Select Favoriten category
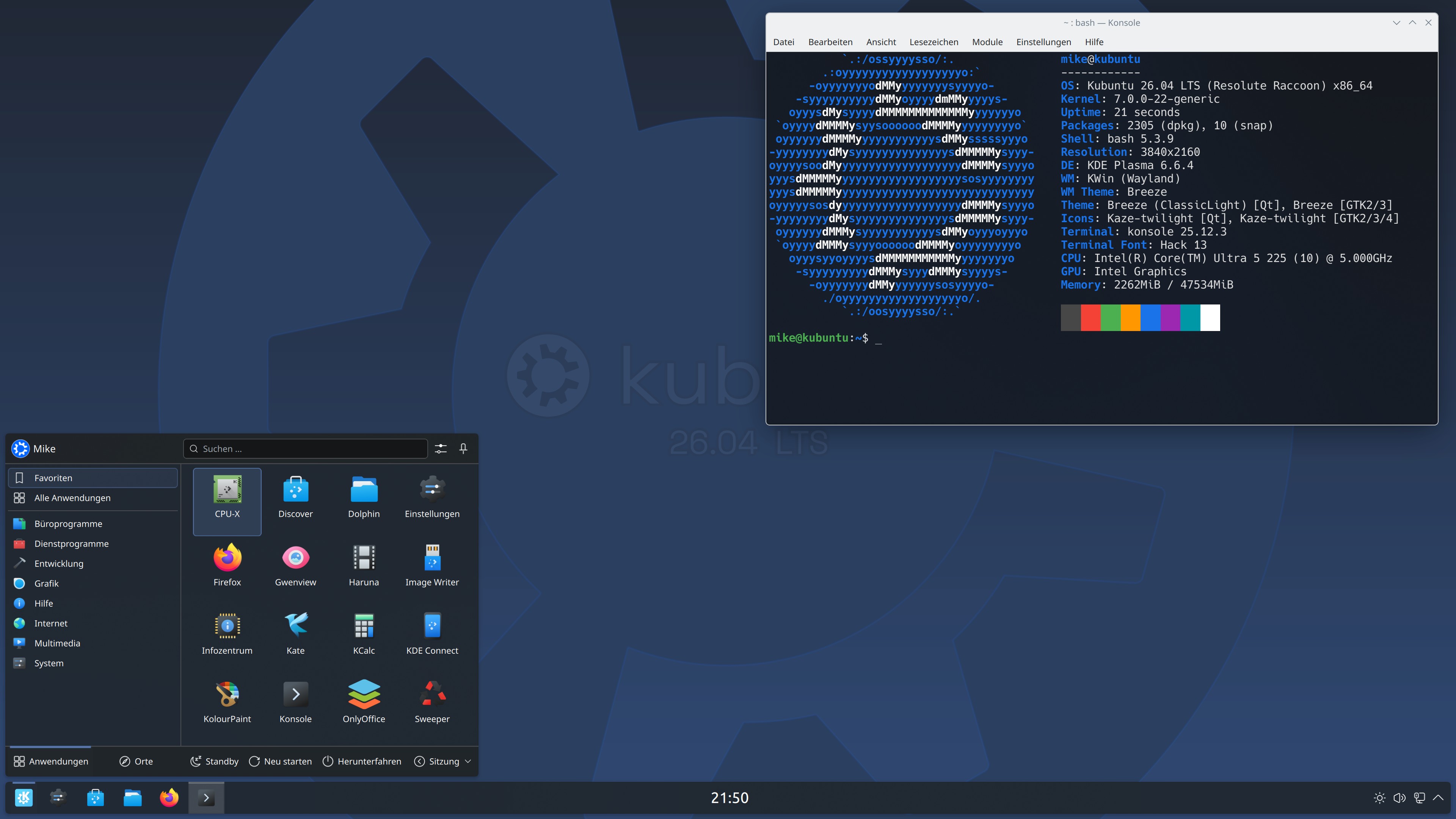This screenshot has height=819, width=1456. pyautogui.click(x=93, y=478)
